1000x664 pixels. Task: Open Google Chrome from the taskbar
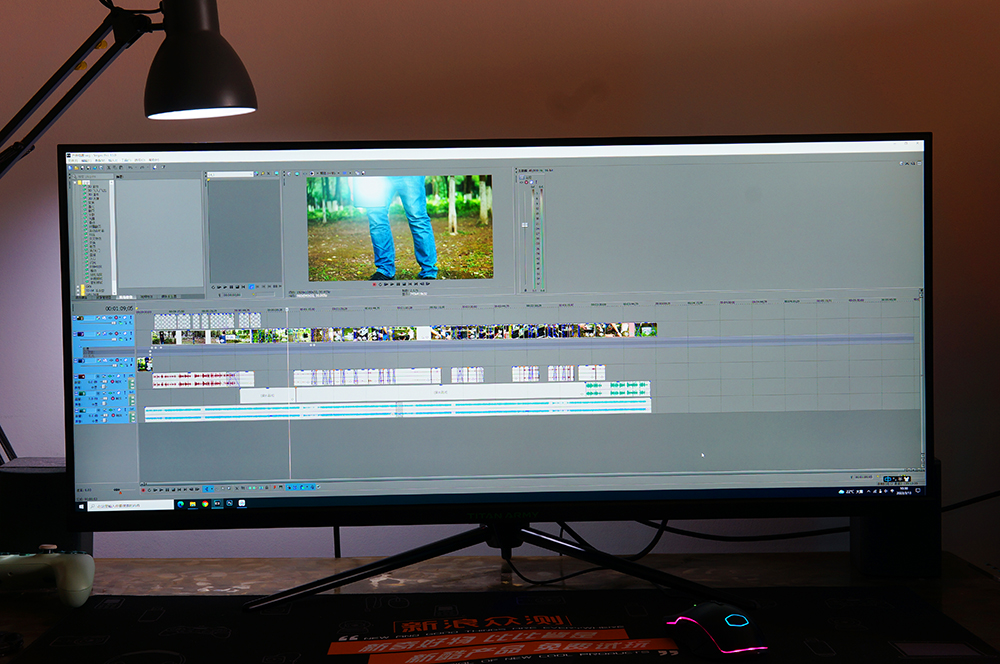tap(205, 504)
